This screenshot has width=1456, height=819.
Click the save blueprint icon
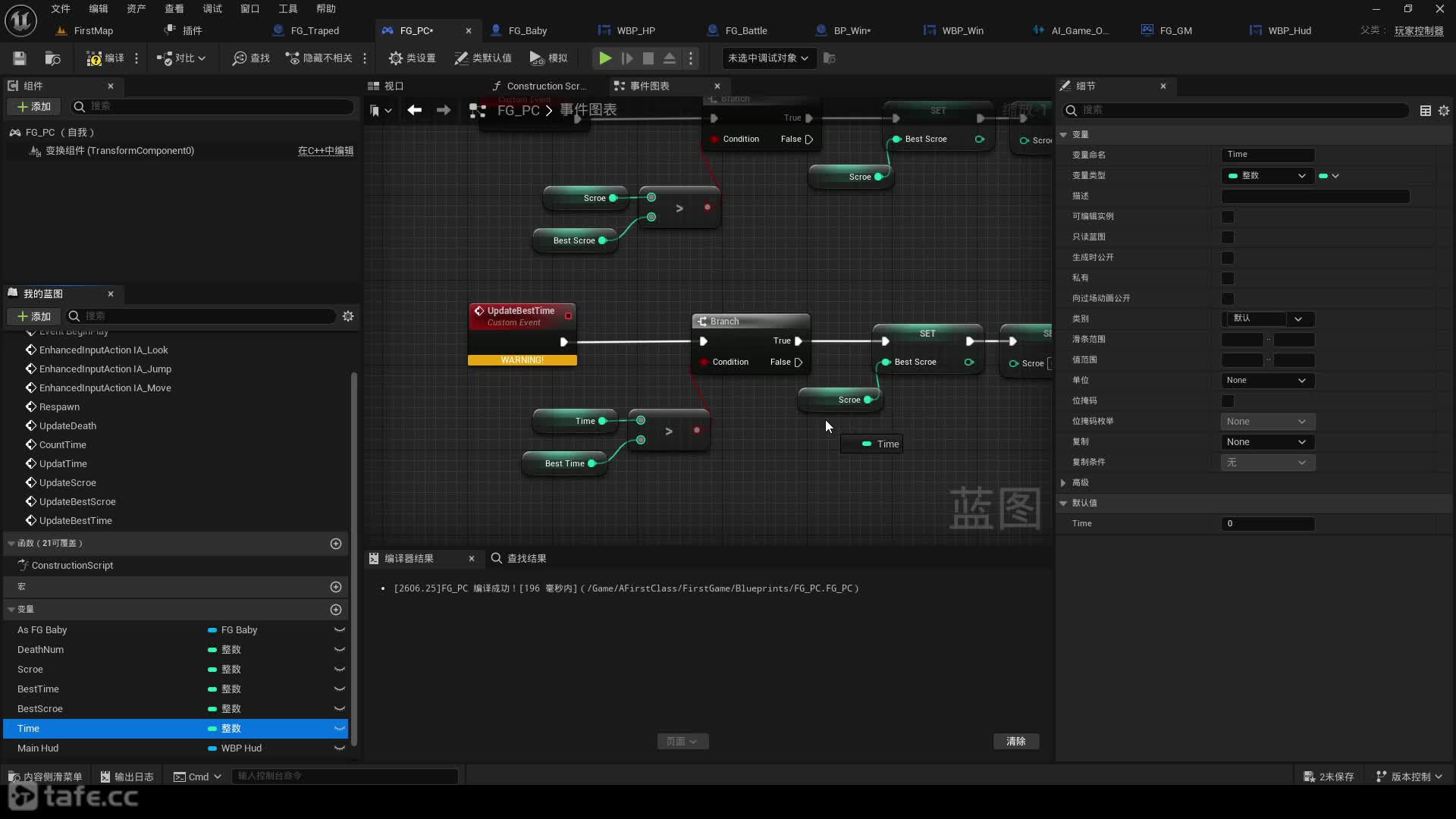pyautogui.click(x=19, y=57)
